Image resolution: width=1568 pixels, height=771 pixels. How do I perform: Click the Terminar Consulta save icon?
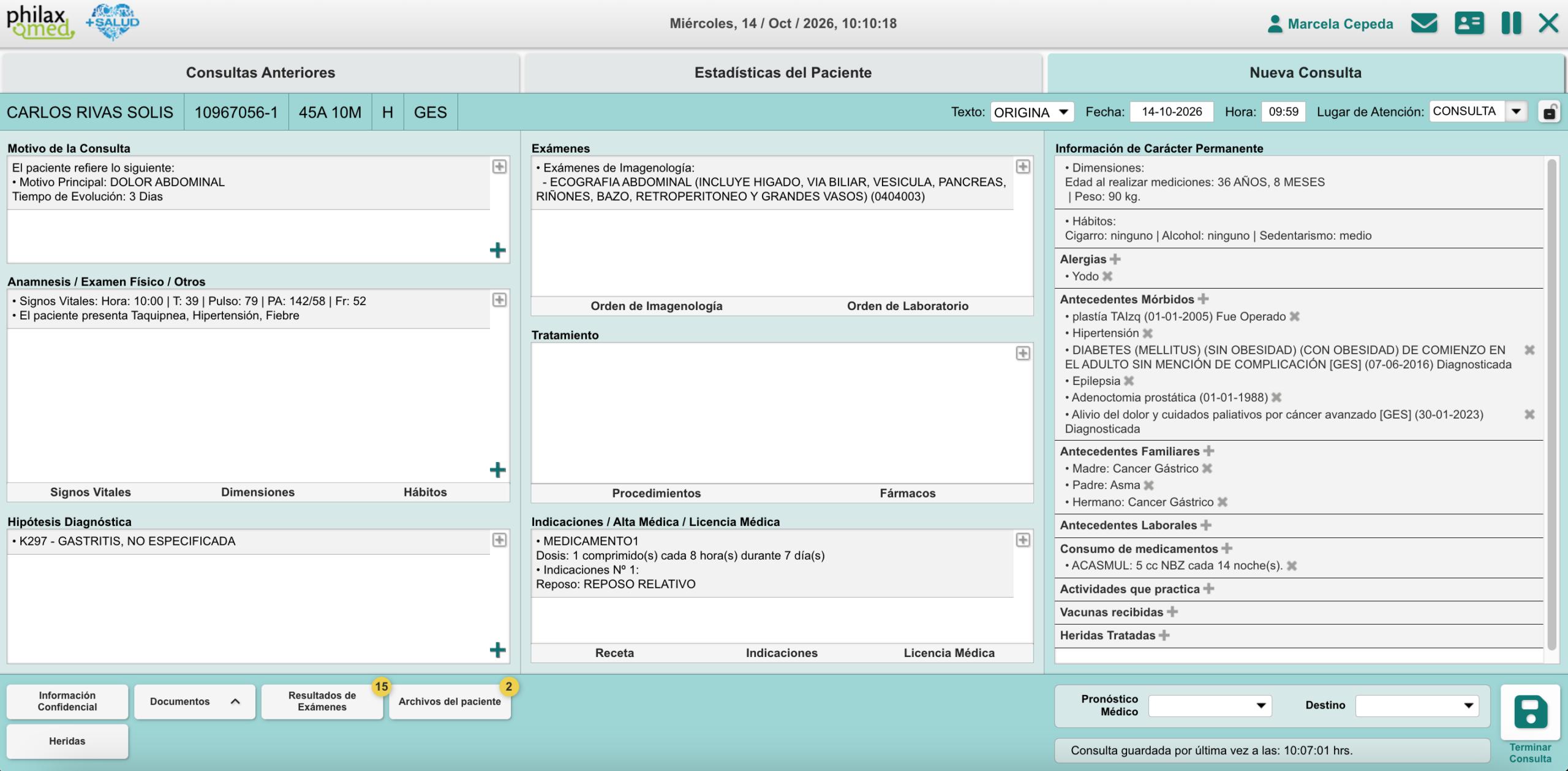pos(1530,713)
